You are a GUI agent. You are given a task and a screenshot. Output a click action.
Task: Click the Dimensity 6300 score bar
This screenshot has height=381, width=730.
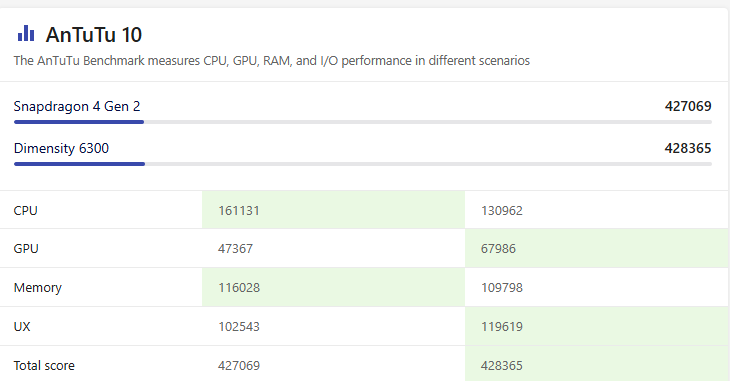click(363, 164)
